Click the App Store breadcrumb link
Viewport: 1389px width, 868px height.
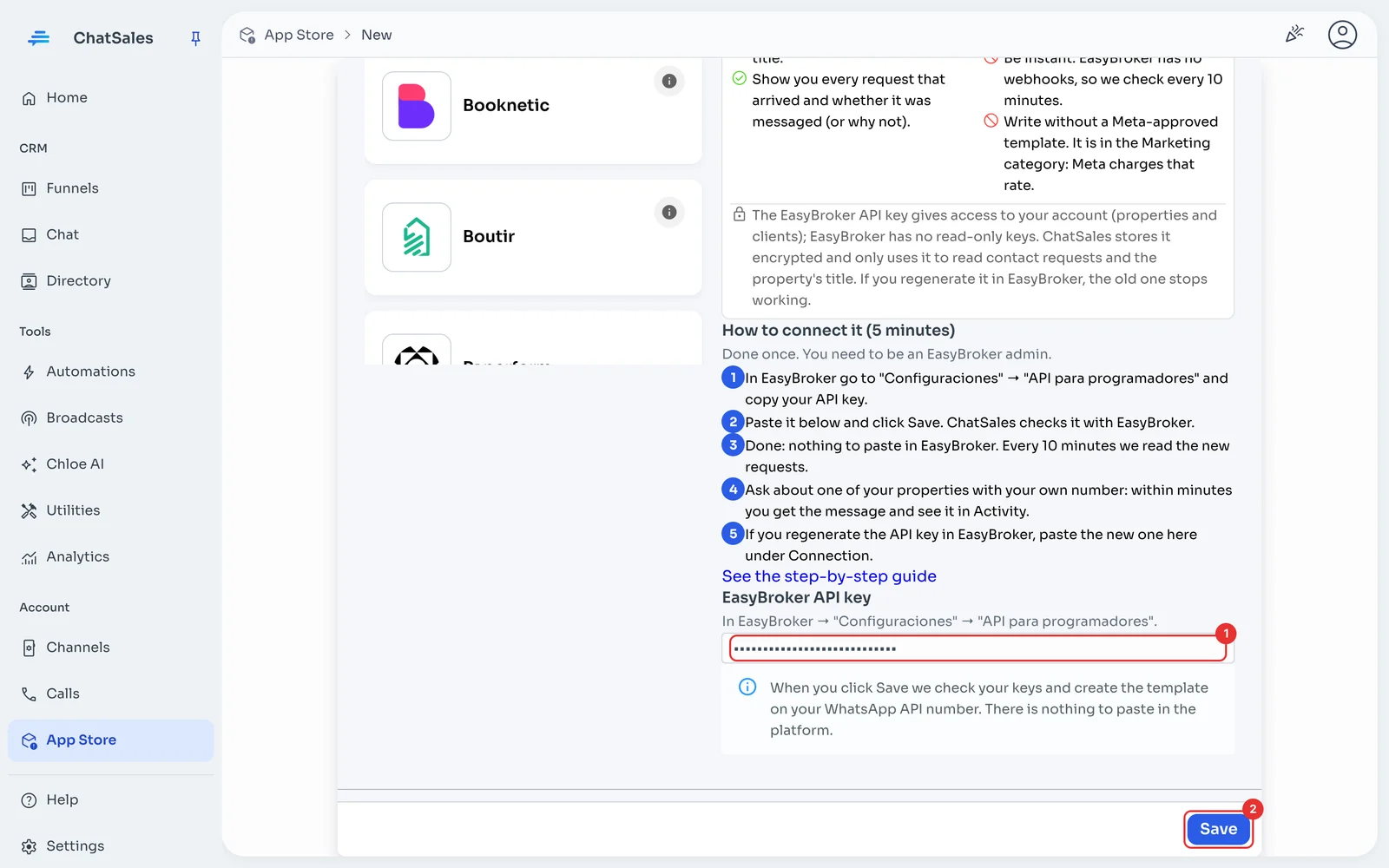click(x=299, y=35)
